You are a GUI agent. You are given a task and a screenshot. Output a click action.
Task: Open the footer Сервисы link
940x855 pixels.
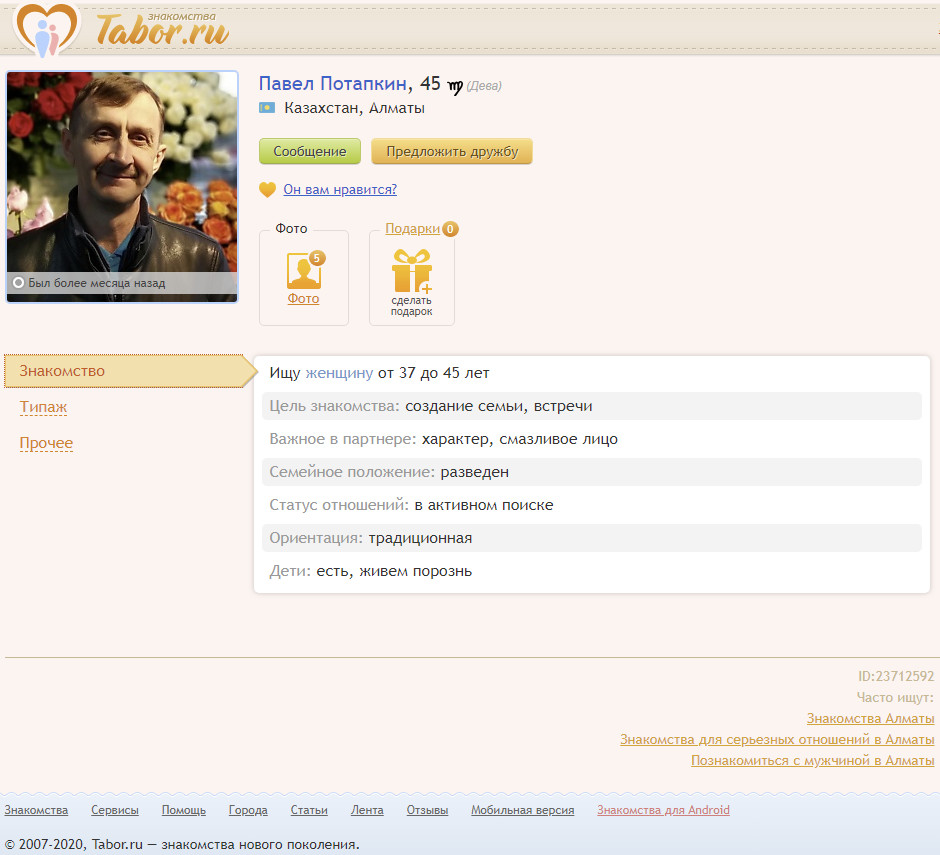click(115, 810)
